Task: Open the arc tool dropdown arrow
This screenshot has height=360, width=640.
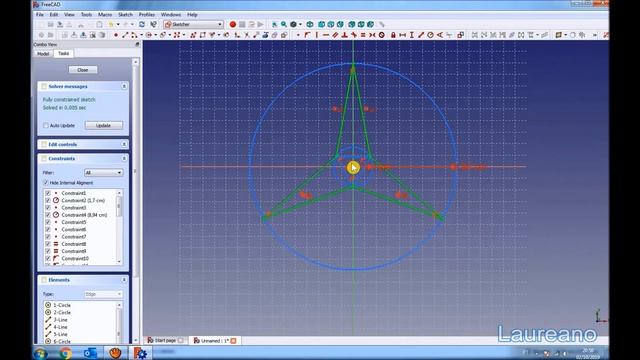Action: click(x=141, y=35)
